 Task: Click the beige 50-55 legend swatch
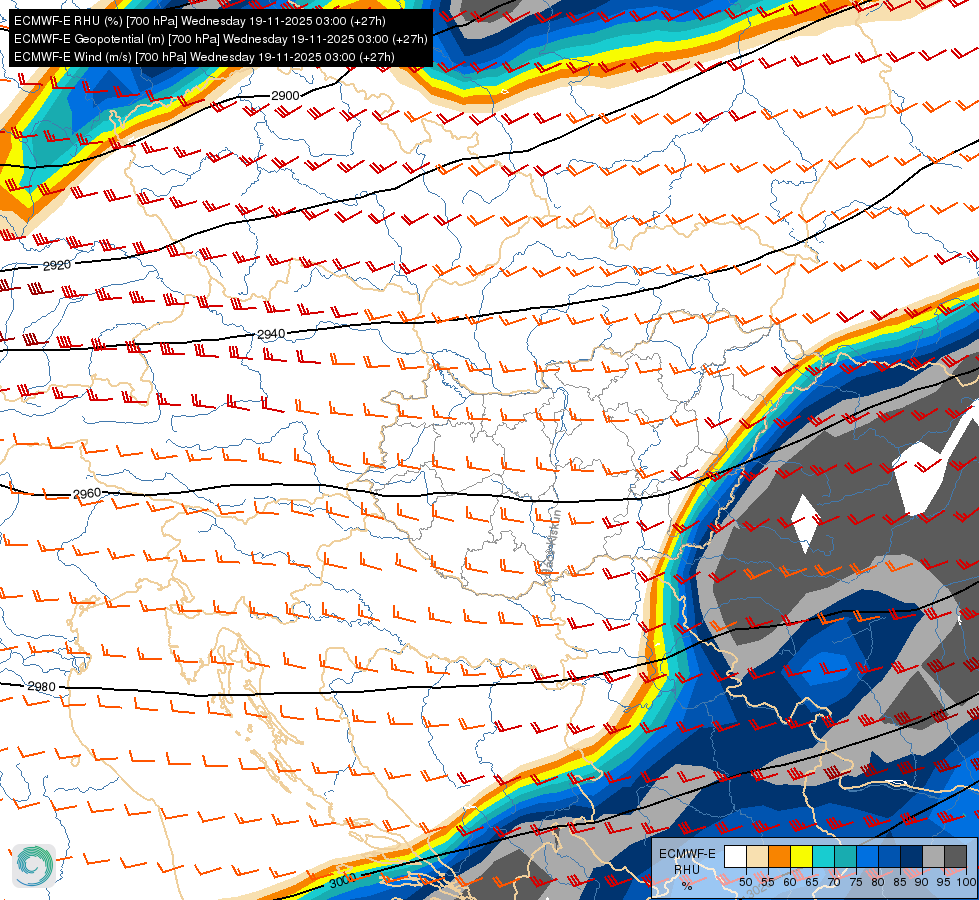pos(757,856)
